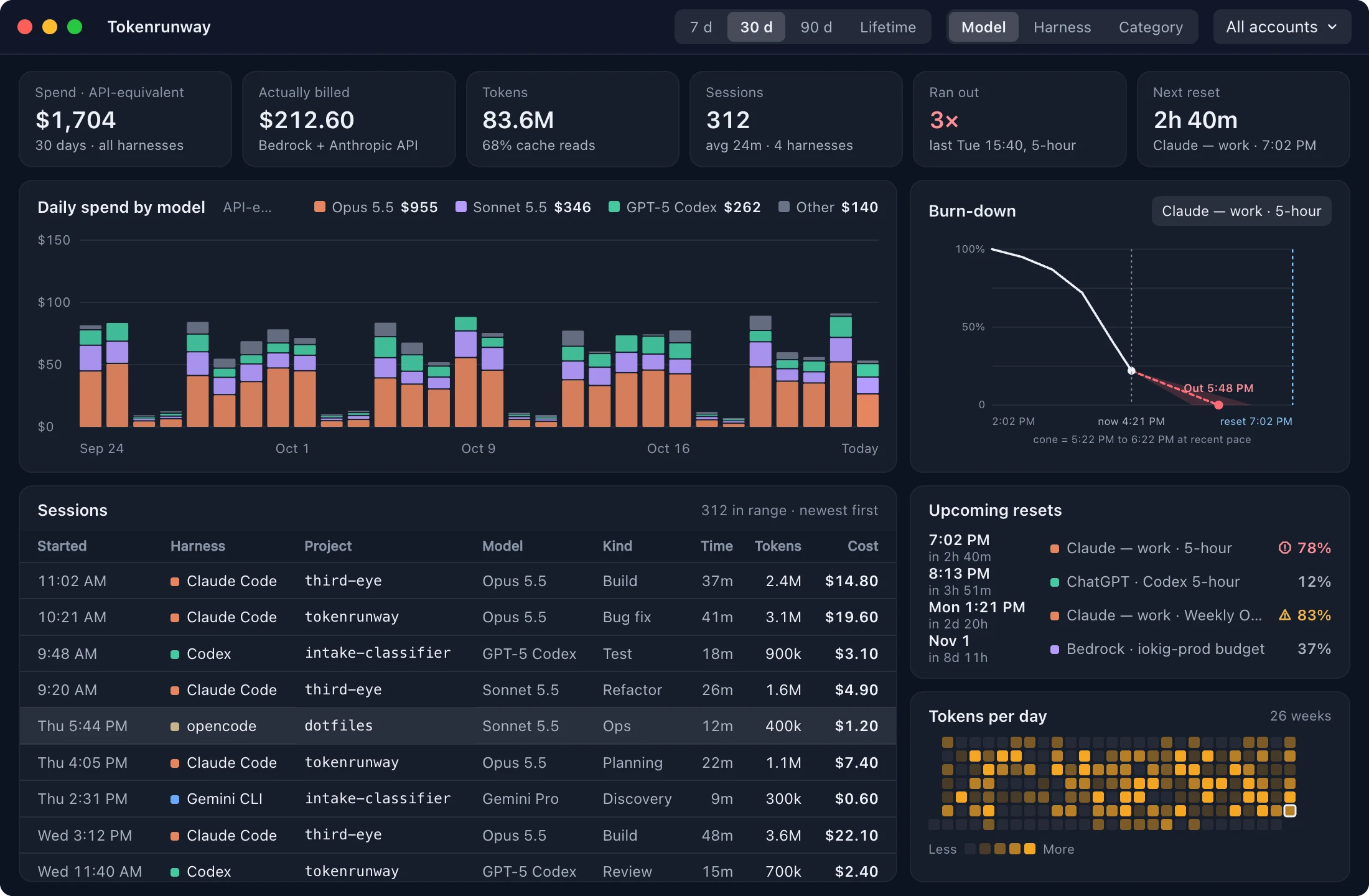
Task: Click the lightest Less legend heatmap swatch
Action: [x=970, y=849]
